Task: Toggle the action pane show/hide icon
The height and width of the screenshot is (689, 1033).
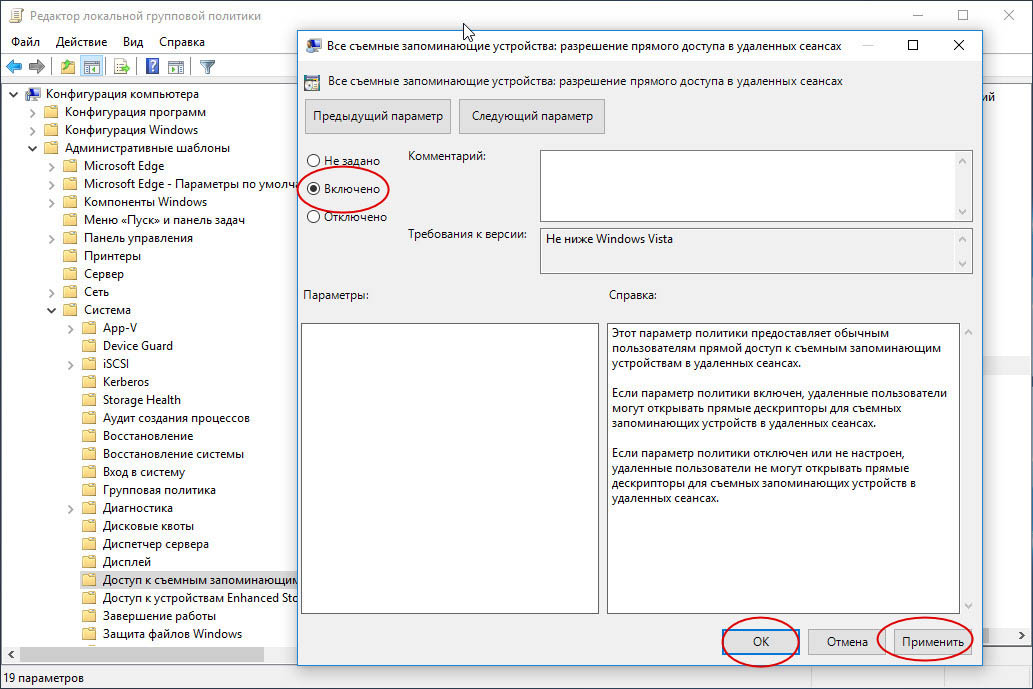Action: pos(176,67)
